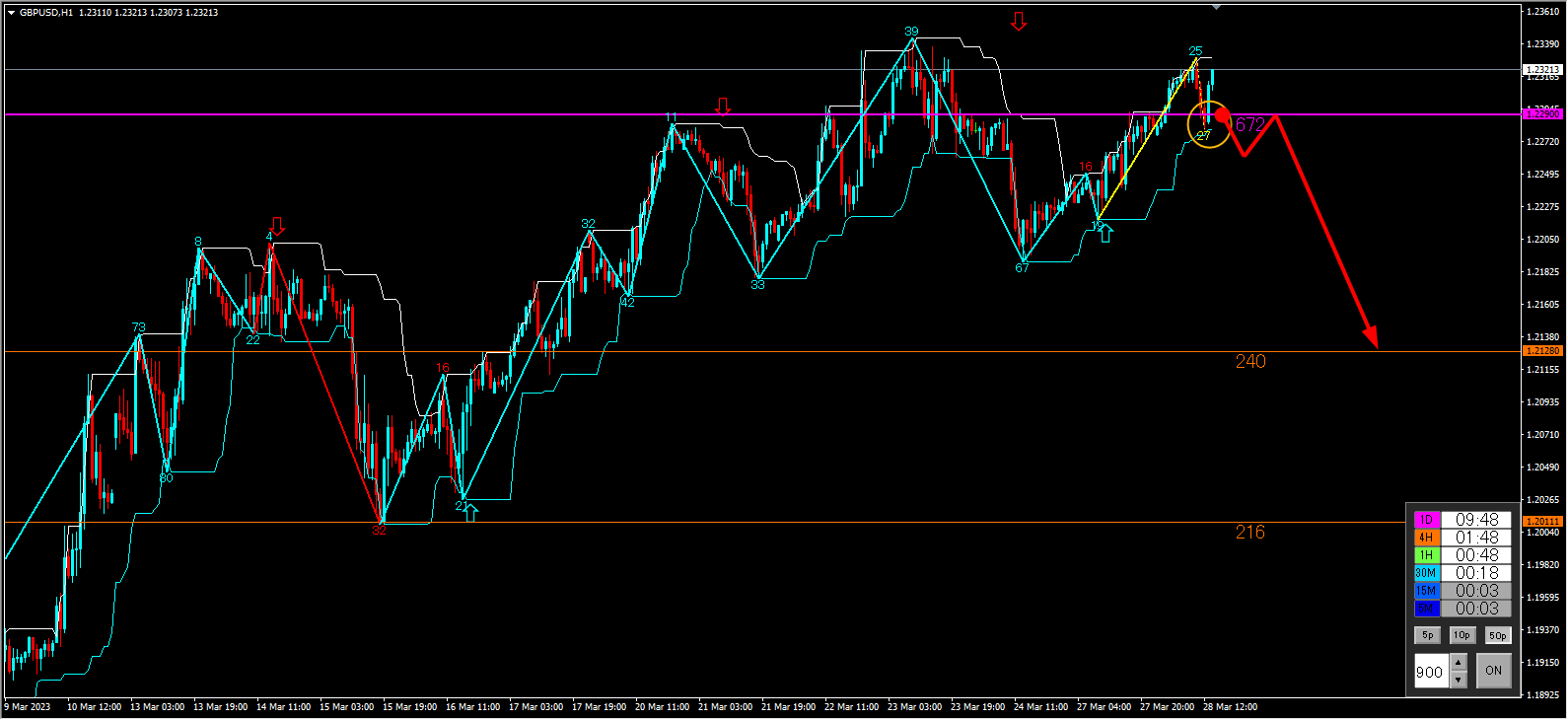This screenshot has width=1568, height=720.
Task: Click the red swing label 82
Action: tap(379, 531)
